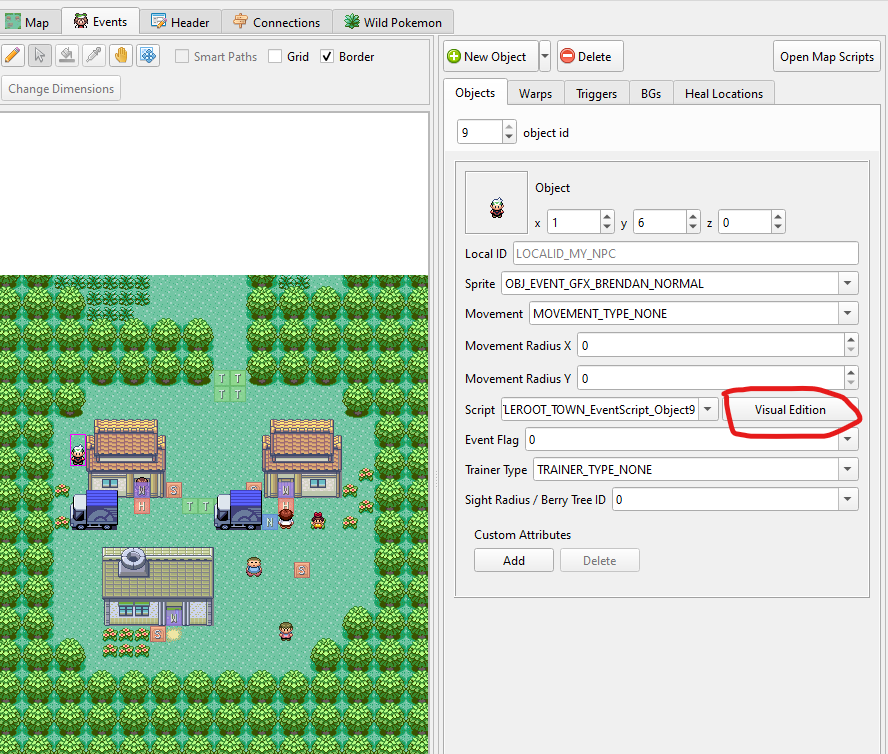Select the shift map tool
The height and width of the screenshot is (754, 888).
148,56
